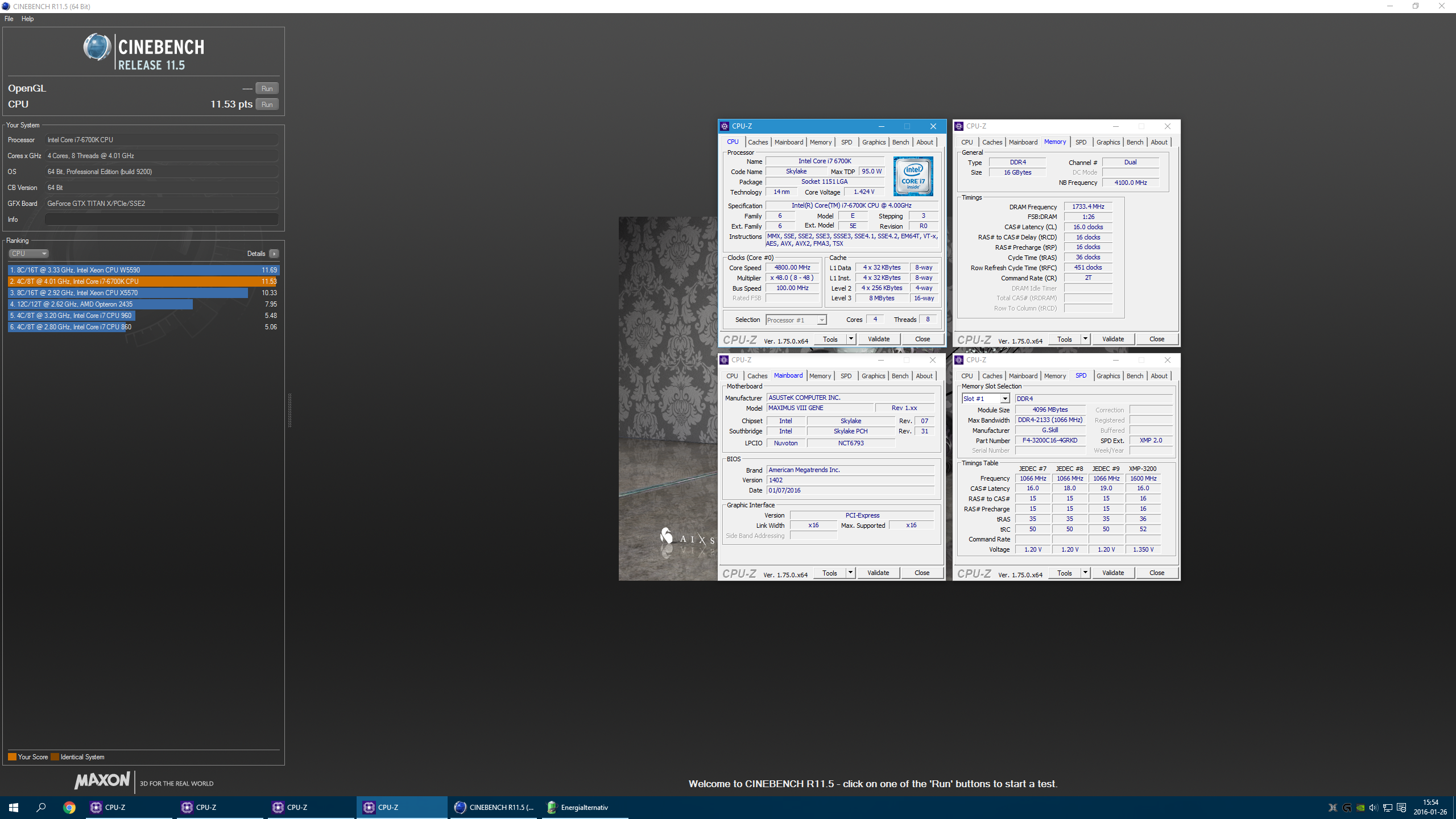
Task: Click Close in the CPU-Z Mainboard window
Action: click(x=922, y=573)
